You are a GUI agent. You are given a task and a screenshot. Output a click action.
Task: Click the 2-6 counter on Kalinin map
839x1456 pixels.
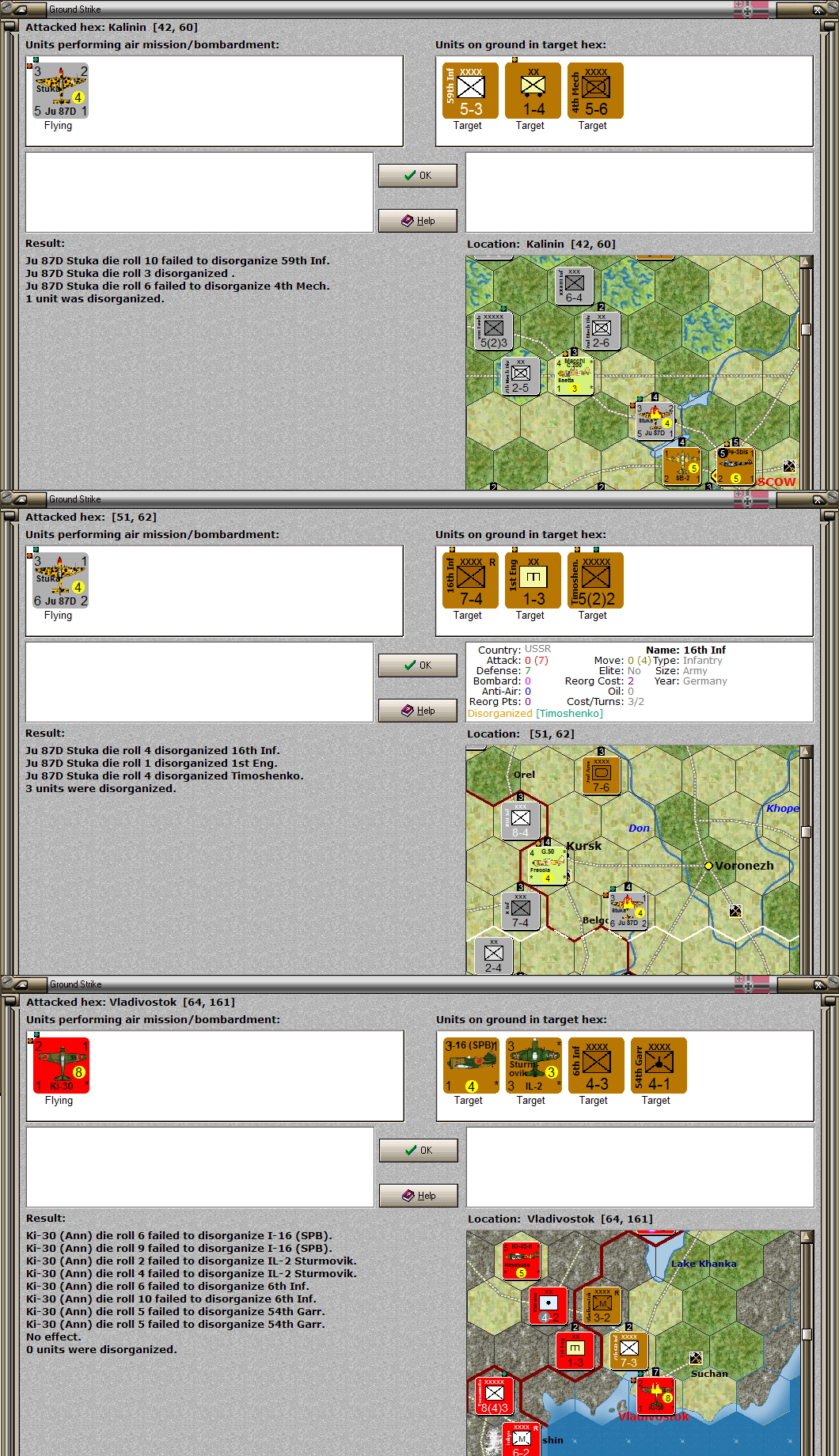pos(601,332)
